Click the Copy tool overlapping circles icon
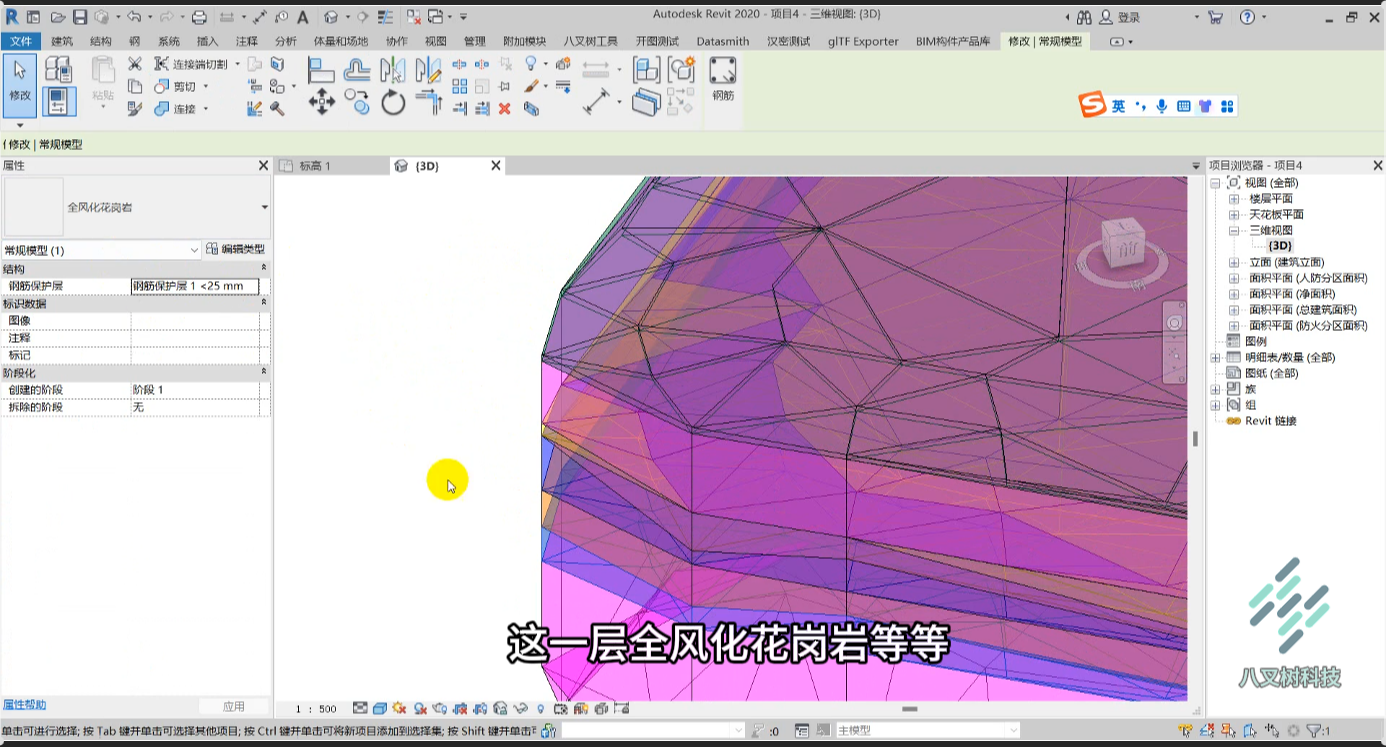The height and width of the screenshot is (747, 1386). [x=357, y=101]
